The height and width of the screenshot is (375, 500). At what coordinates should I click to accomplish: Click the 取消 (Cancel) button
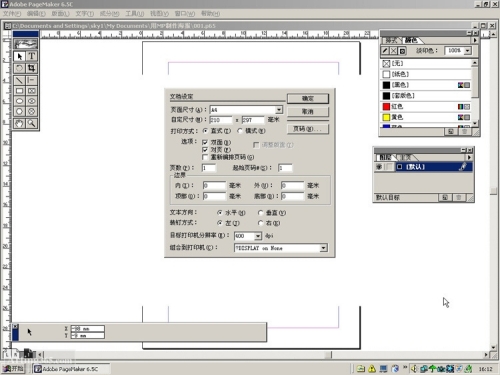click(x=308, y=111)
